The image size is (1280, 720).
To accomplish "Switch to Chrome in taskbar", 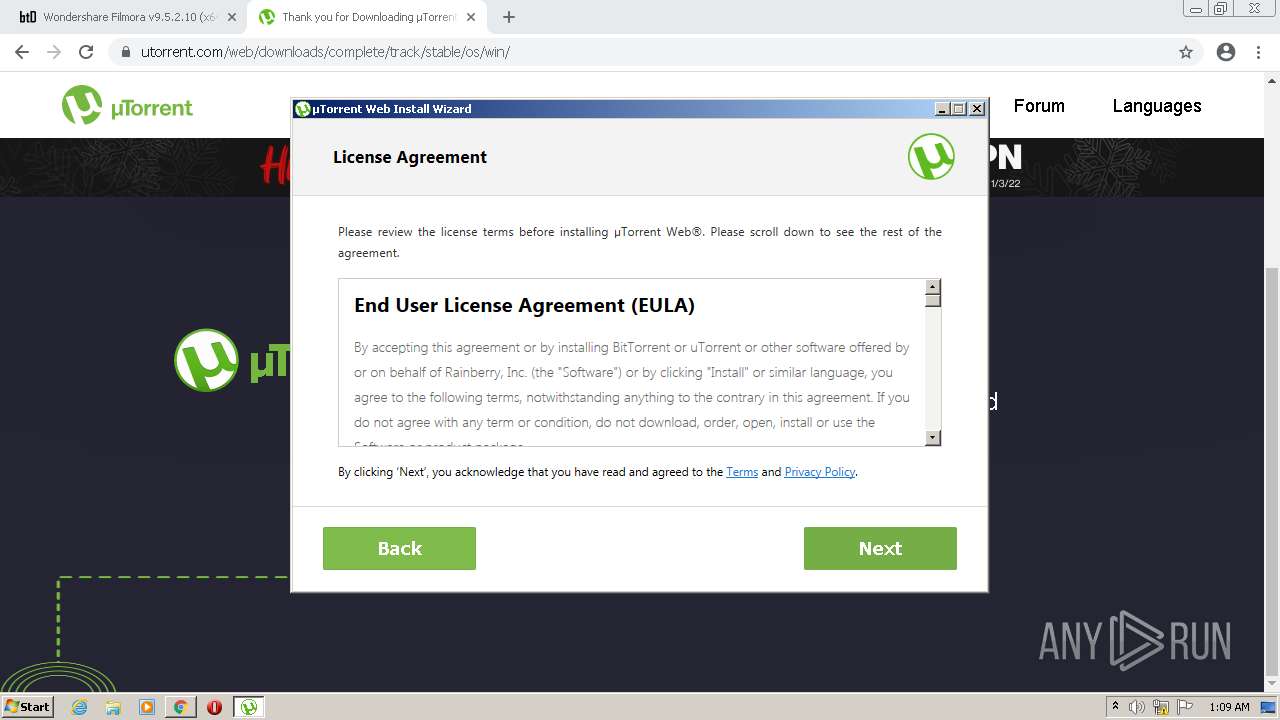I will pyautogui.click(x=181, y=707).
